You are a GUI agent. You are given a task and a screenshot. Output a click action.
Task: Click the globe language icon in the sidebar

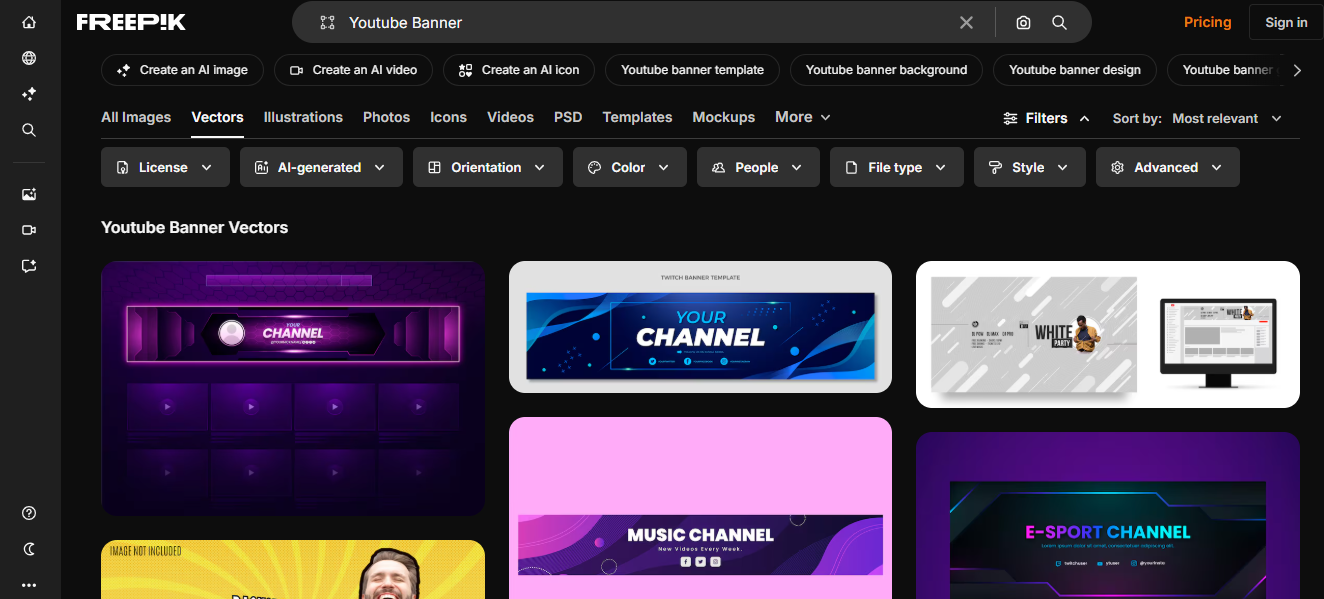coord(28,57)
